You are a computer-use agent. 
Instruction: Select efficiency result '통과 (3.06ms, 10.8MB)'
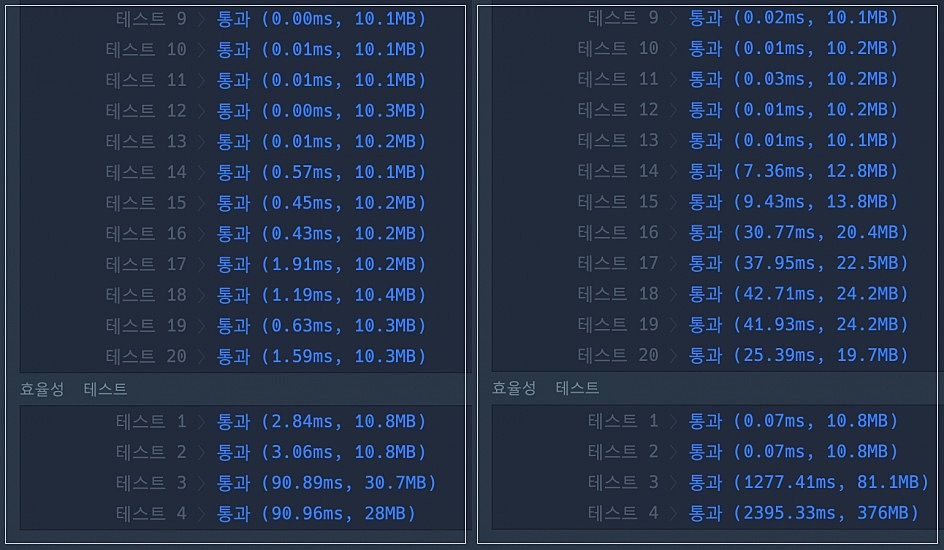point(321,452)
